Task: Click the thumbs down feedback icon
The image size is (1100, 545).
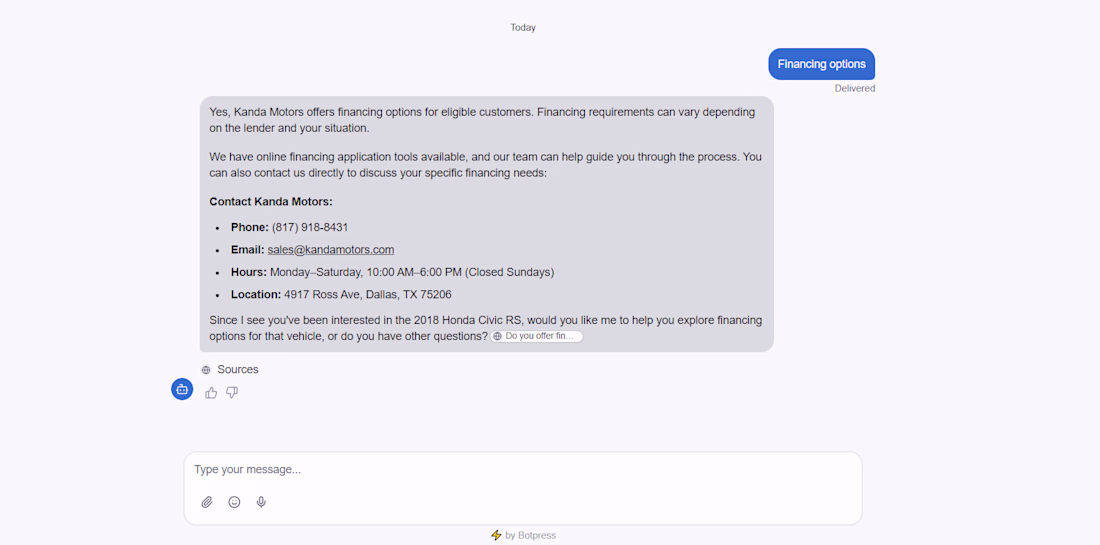Action: coord(232,393)
